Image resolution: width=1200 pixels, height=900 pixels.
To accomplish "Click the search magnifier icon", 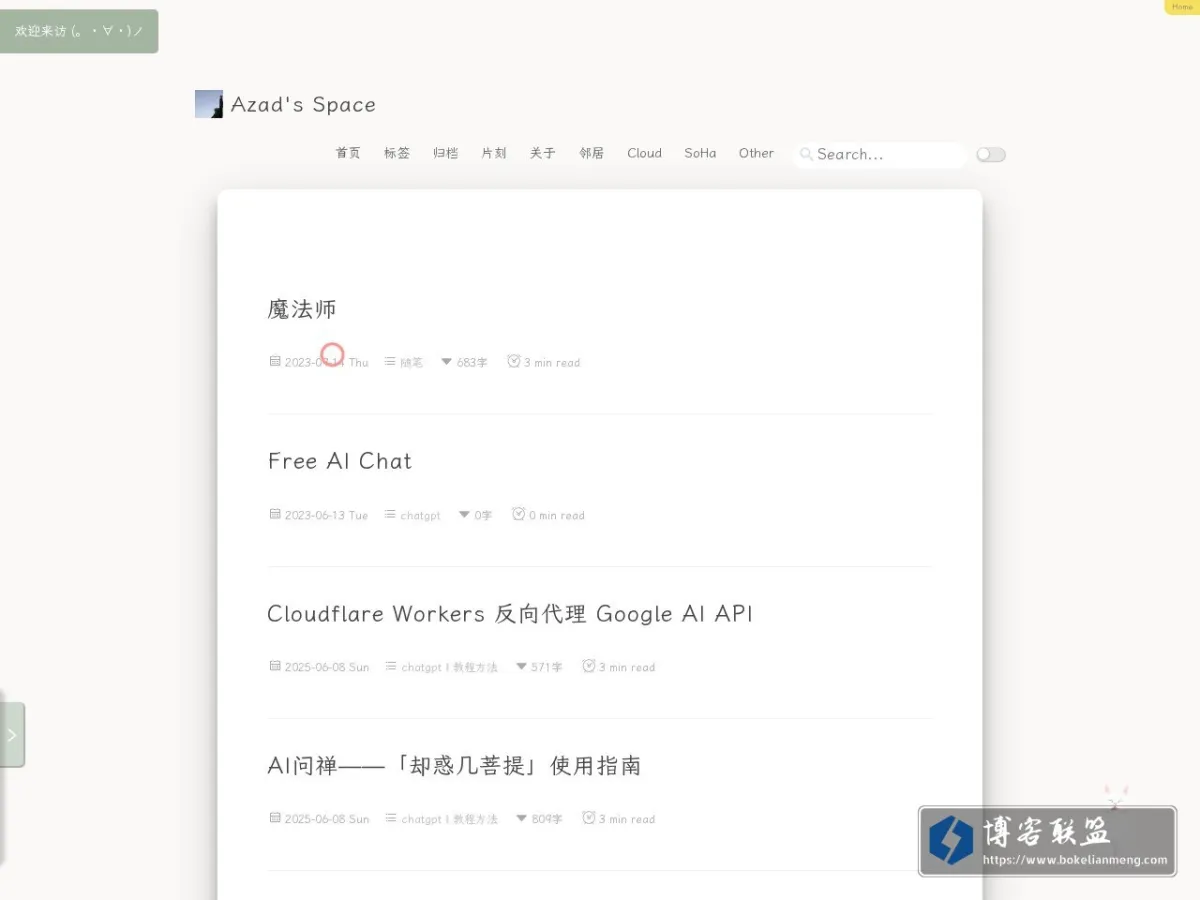I will [806, 154].
